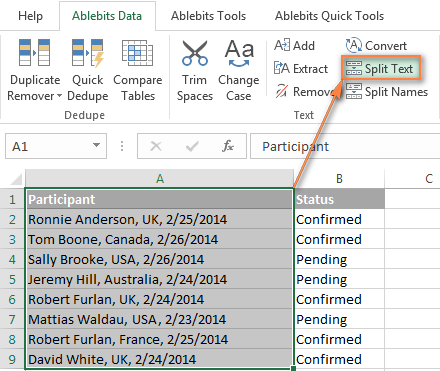Open the Split Names tool
This screenshot has height=371, width=440.
click(386, 91)
